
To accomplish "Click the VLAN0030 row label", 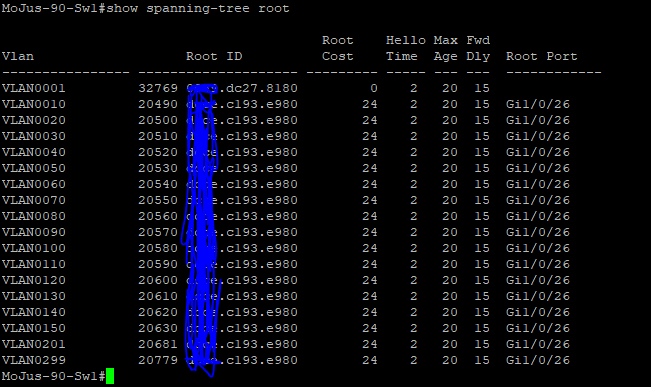I will 34,136.
